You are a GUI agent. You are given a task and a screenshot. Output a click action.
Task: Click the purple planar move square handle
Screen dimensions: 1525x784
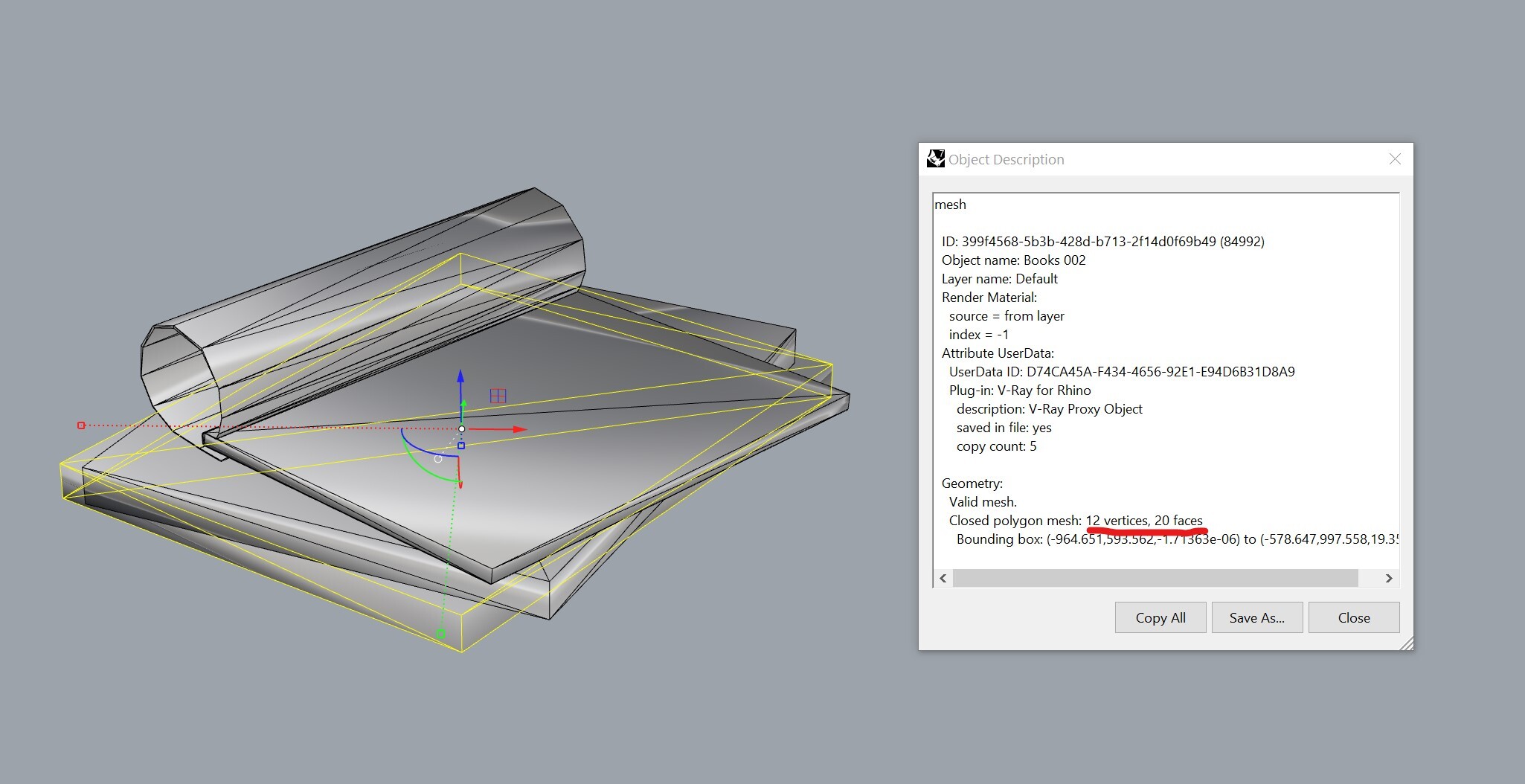coord(498,396)
